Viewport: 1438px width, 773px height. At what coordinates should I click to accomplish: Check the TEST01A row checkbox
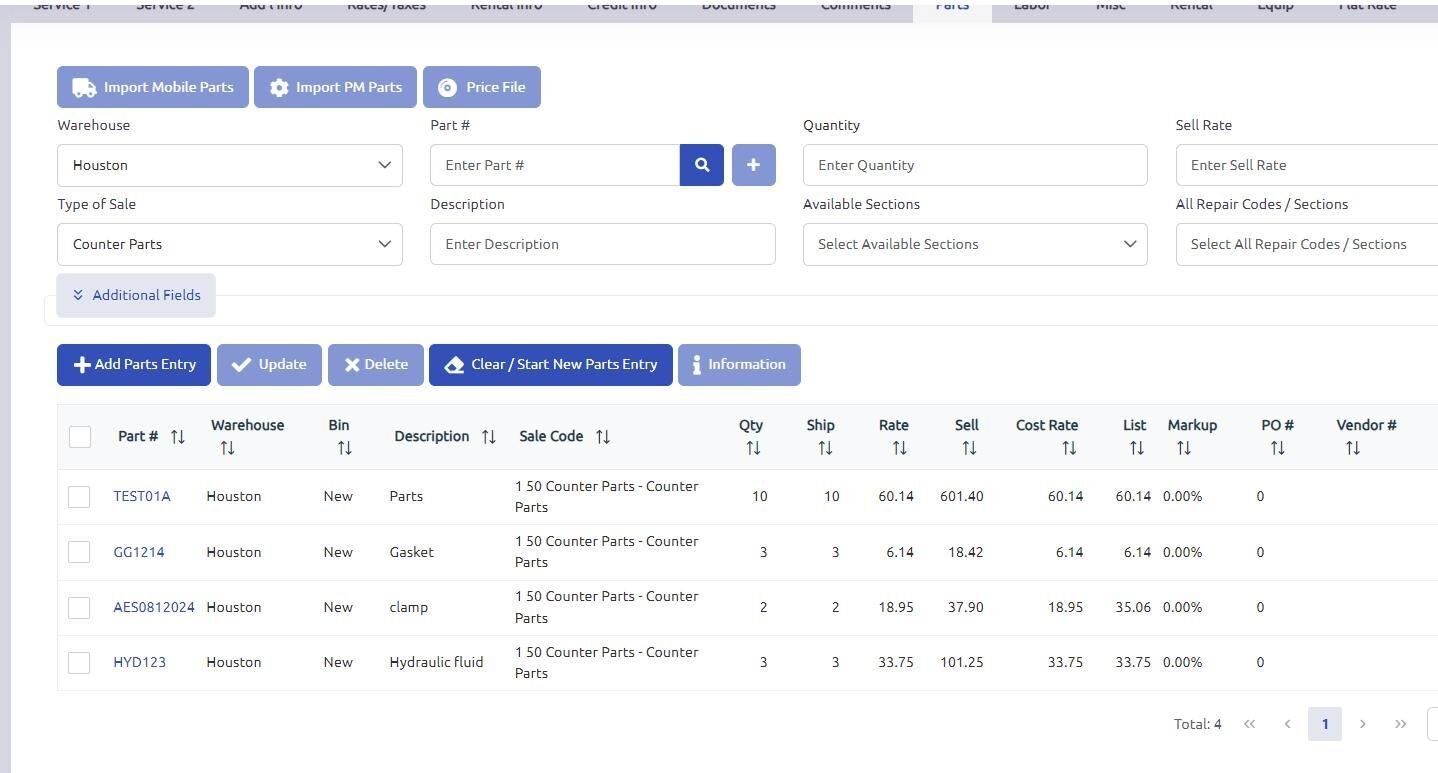[79, 497]
